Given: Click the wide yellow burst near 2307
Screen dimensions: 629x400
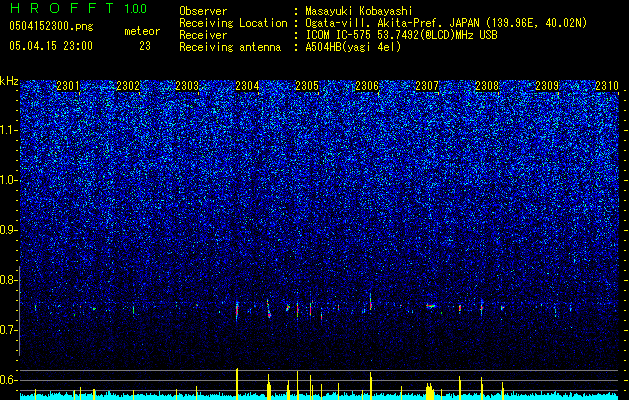Looking at the screenshot, I should (x=430, y=392).
